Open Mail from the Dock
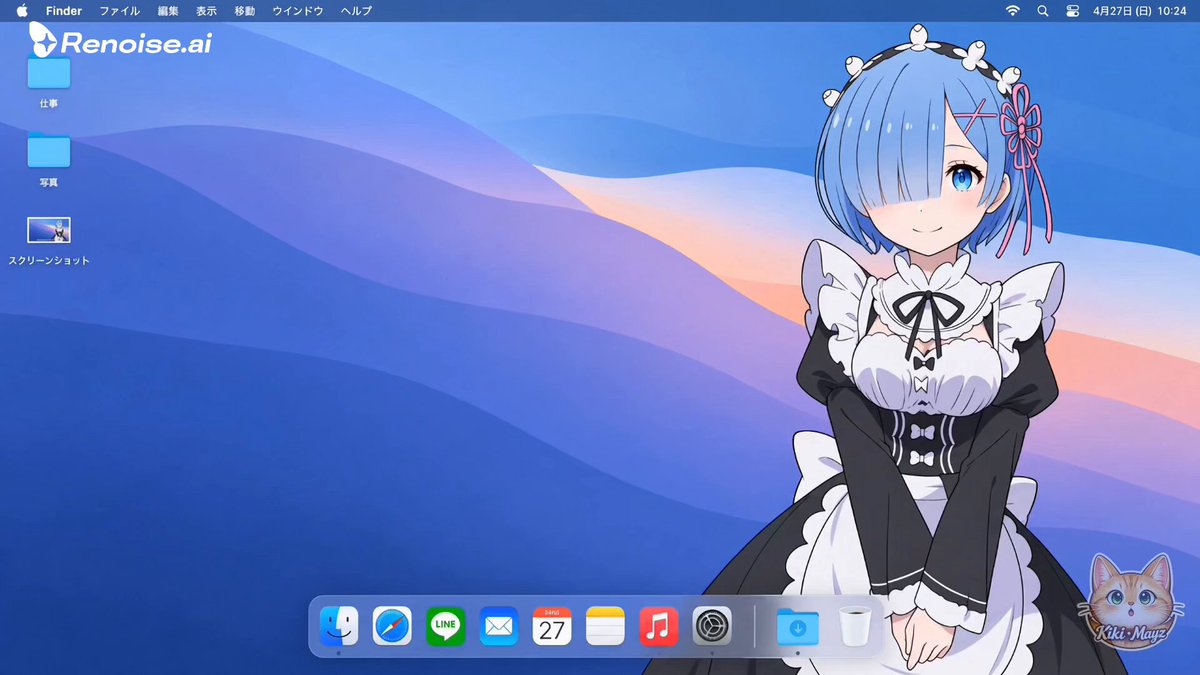 (x=498, y=626)
